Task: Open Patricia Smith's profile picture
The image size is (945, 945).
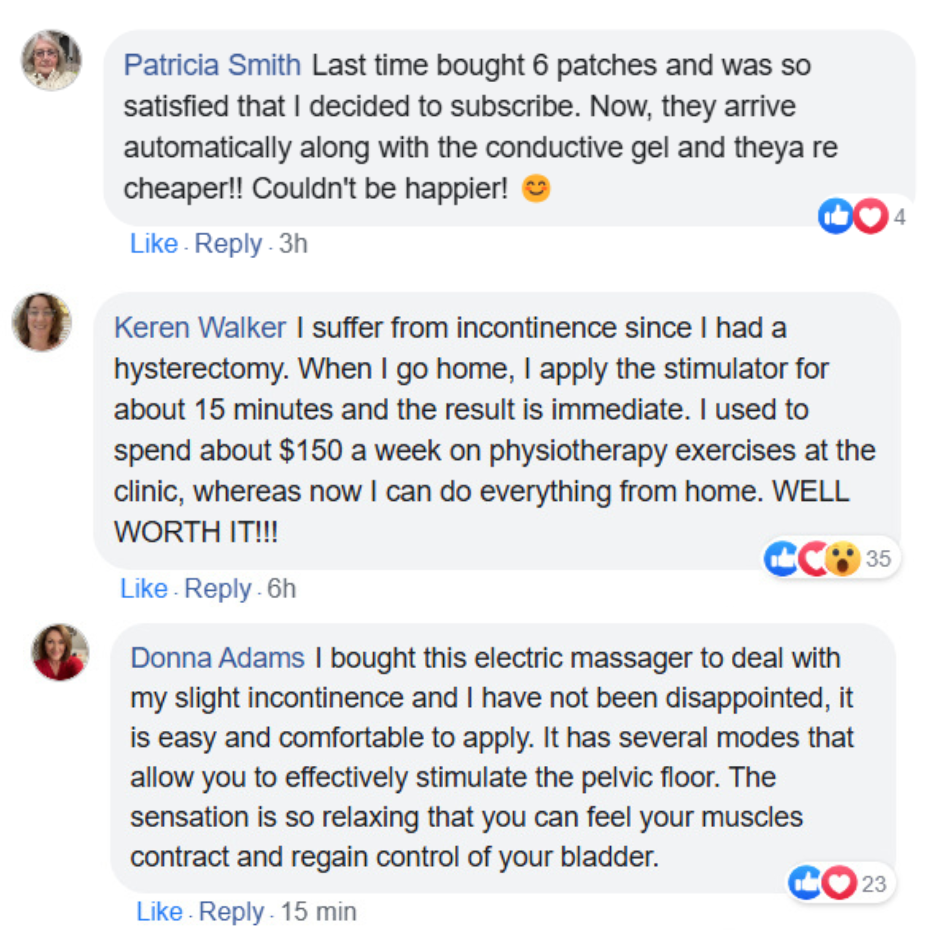Action: [50, 59]
